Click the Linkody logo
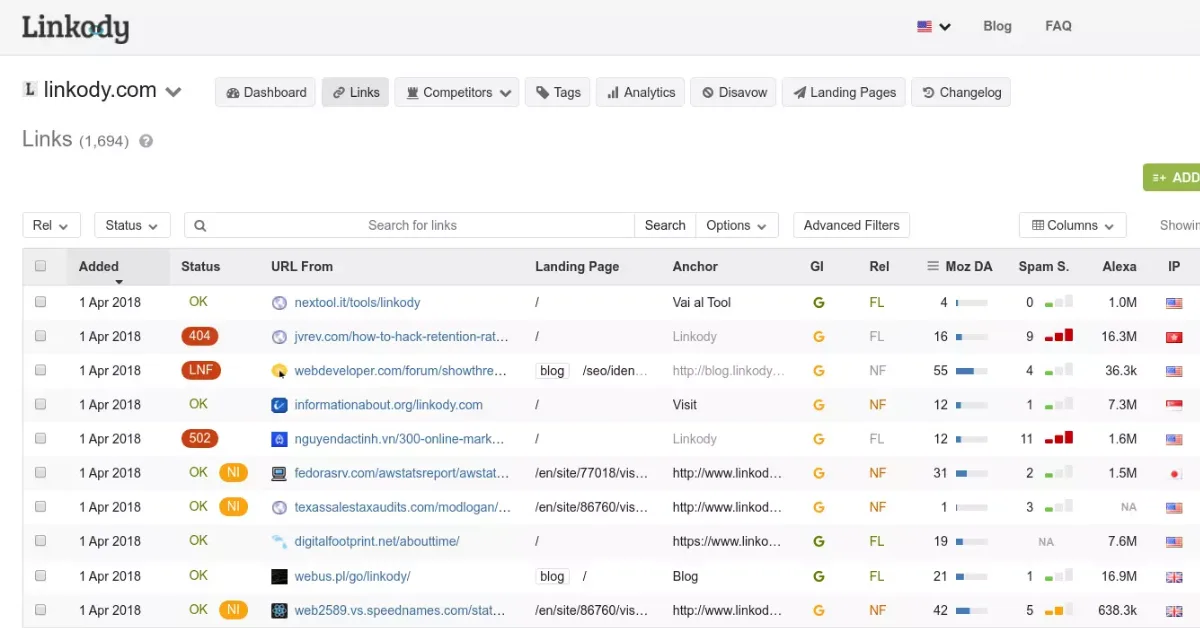1200x628 pixels. point(75,28)
